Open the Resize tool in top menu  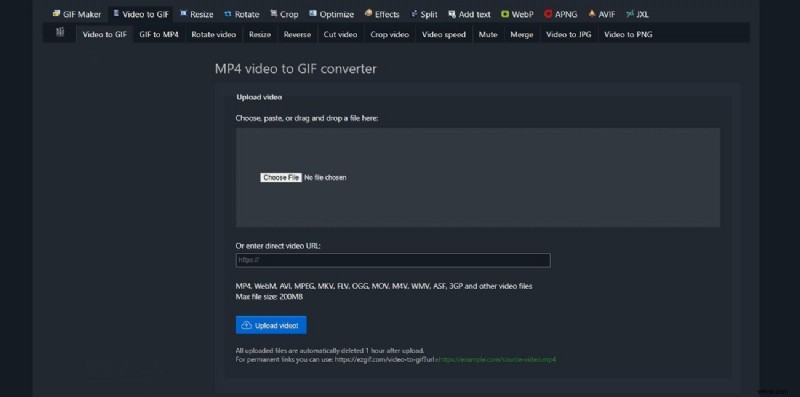197,14
